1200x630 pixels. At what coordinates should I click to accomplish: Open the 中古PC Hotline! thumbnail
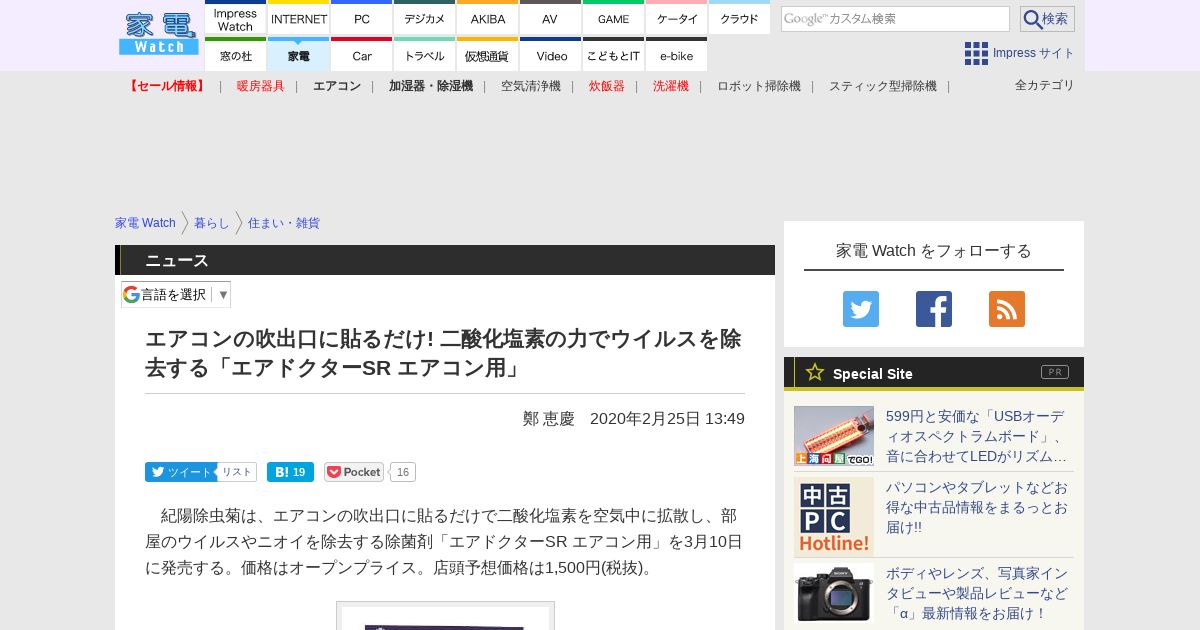[834, 517]
